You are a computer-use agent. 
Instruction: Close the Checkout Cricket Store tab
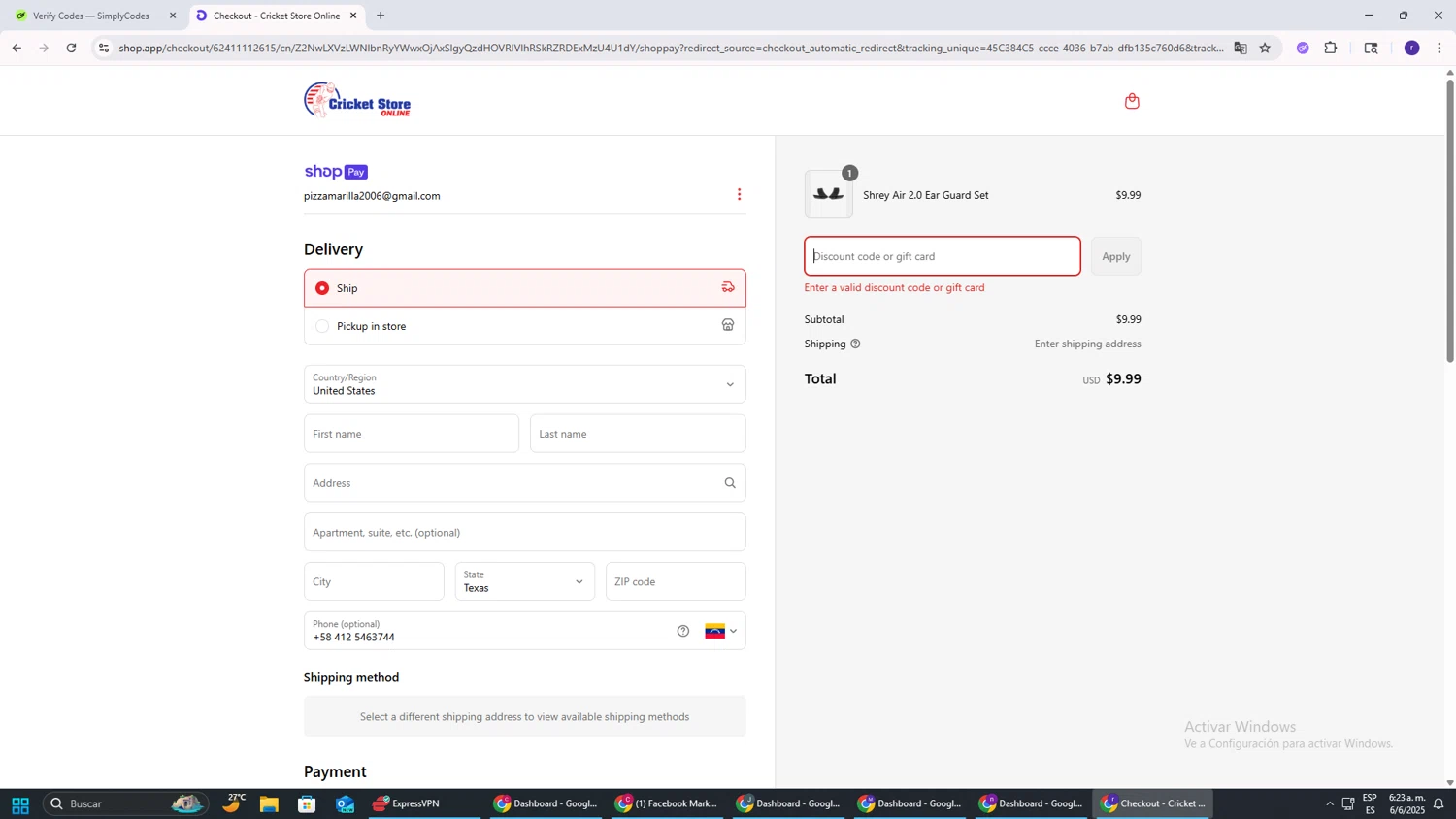353,16
